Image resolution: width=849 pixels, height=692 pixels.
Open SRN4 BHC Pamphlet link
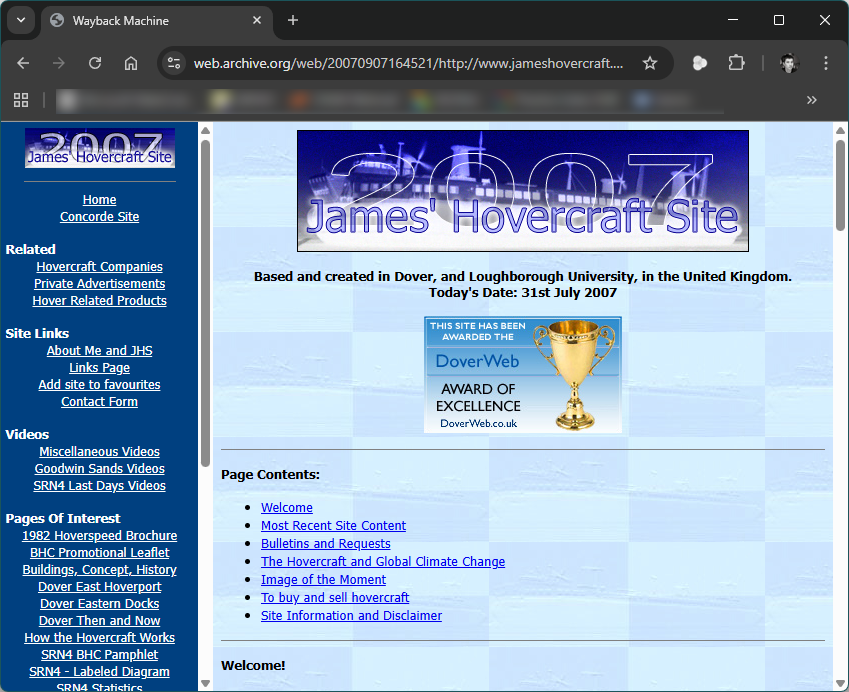[x=100, y=655]
